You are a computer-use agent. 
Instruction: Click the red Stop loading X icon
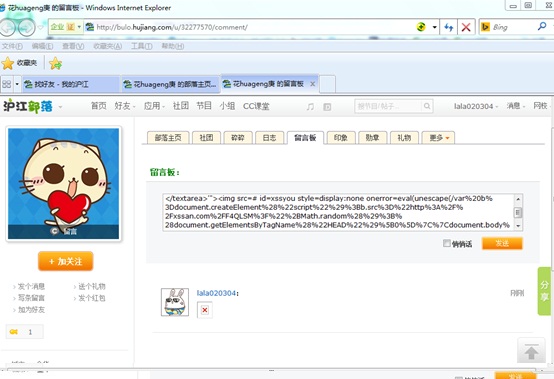[466, 27]
